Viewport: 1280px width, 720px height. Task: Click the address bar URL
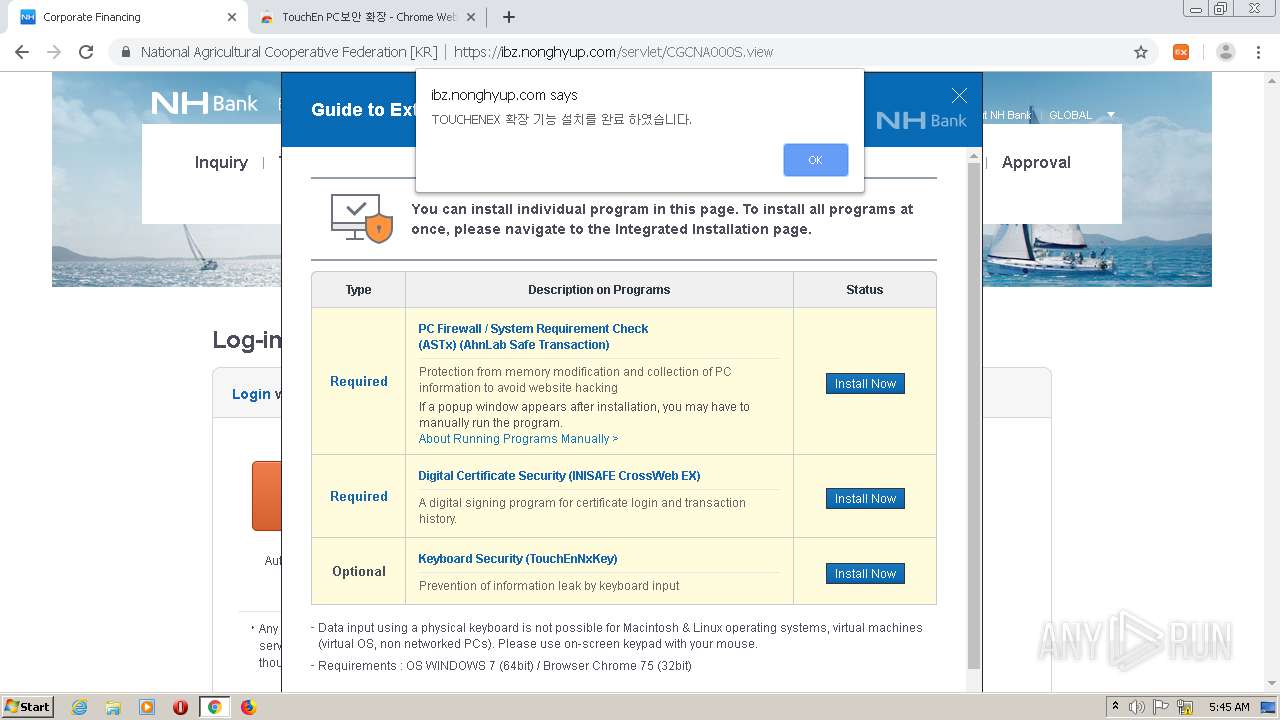click(613, 52)
